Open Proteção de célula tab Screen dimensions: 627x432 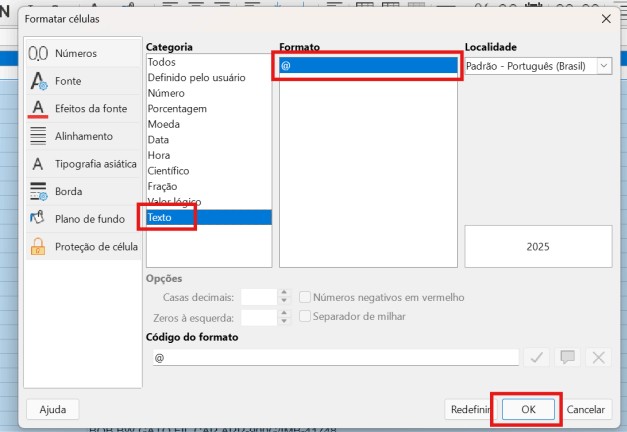pos(84,246)
